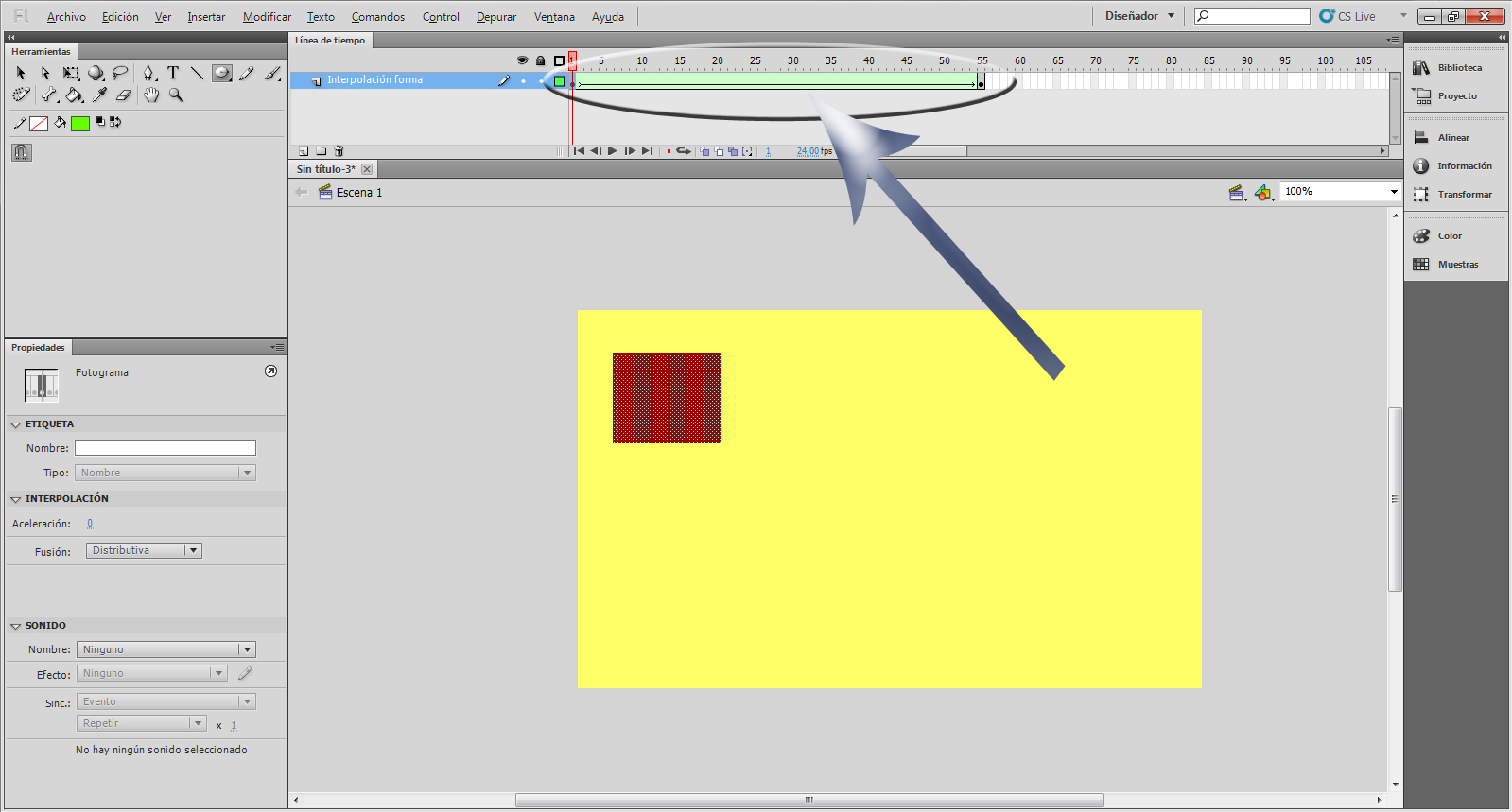1512x812 pixels.
Task: Collapse the SONIDO section
Action: 15,626
